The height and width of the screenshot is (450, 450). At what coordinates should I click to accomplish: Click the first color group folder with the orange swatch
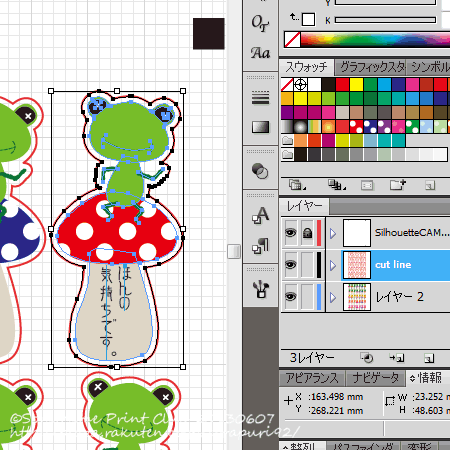click(x=287, y=140)
